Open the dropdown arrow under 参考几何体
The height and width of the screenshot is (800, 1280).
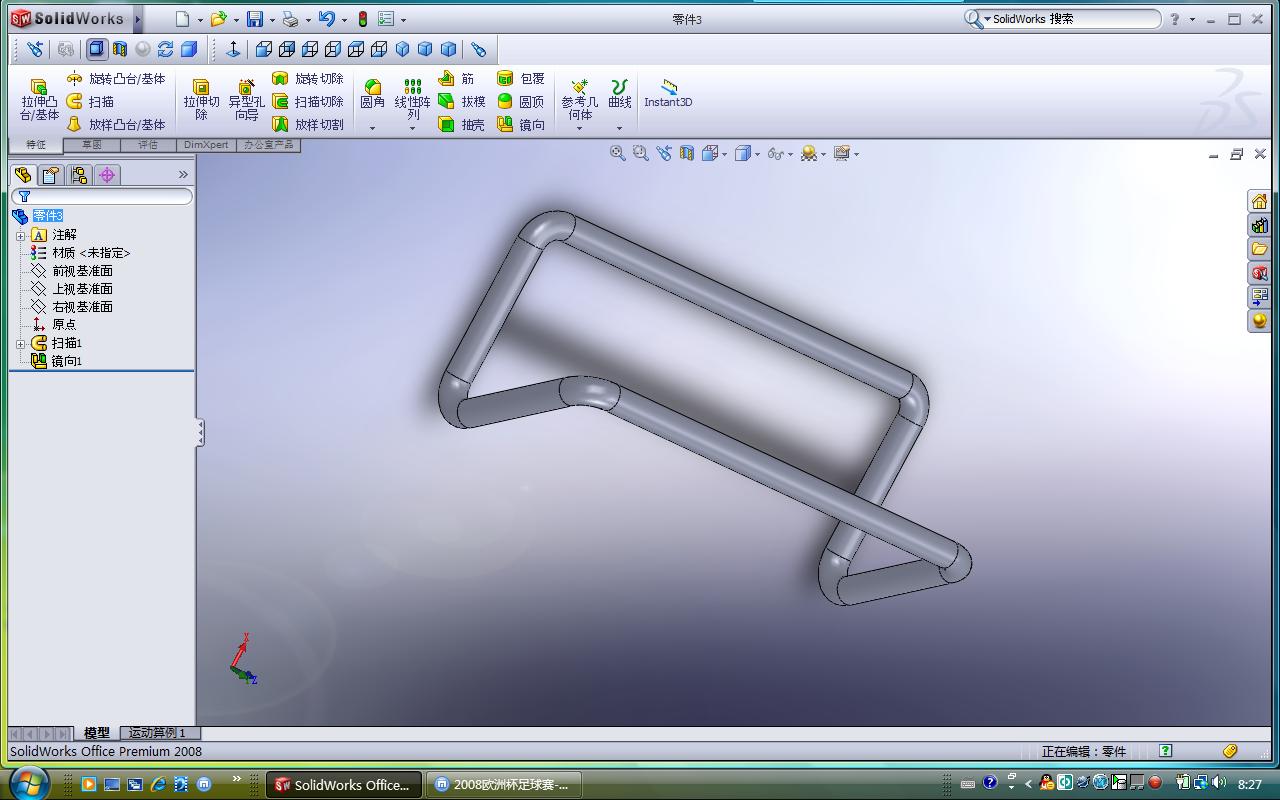pyautogui.click(x=579, y=128)
